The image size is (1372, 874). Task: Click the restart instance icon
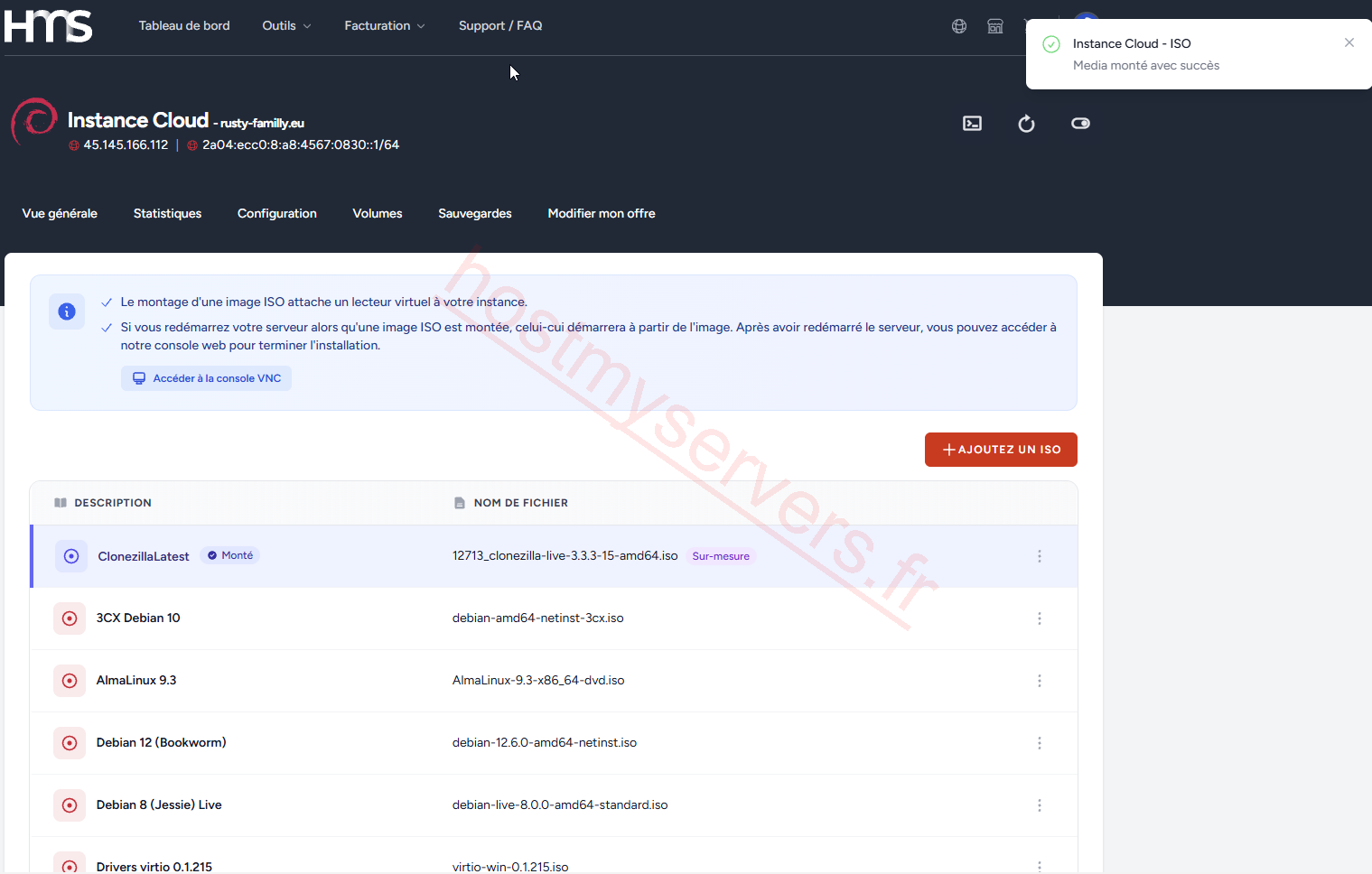click(1026, 124)
